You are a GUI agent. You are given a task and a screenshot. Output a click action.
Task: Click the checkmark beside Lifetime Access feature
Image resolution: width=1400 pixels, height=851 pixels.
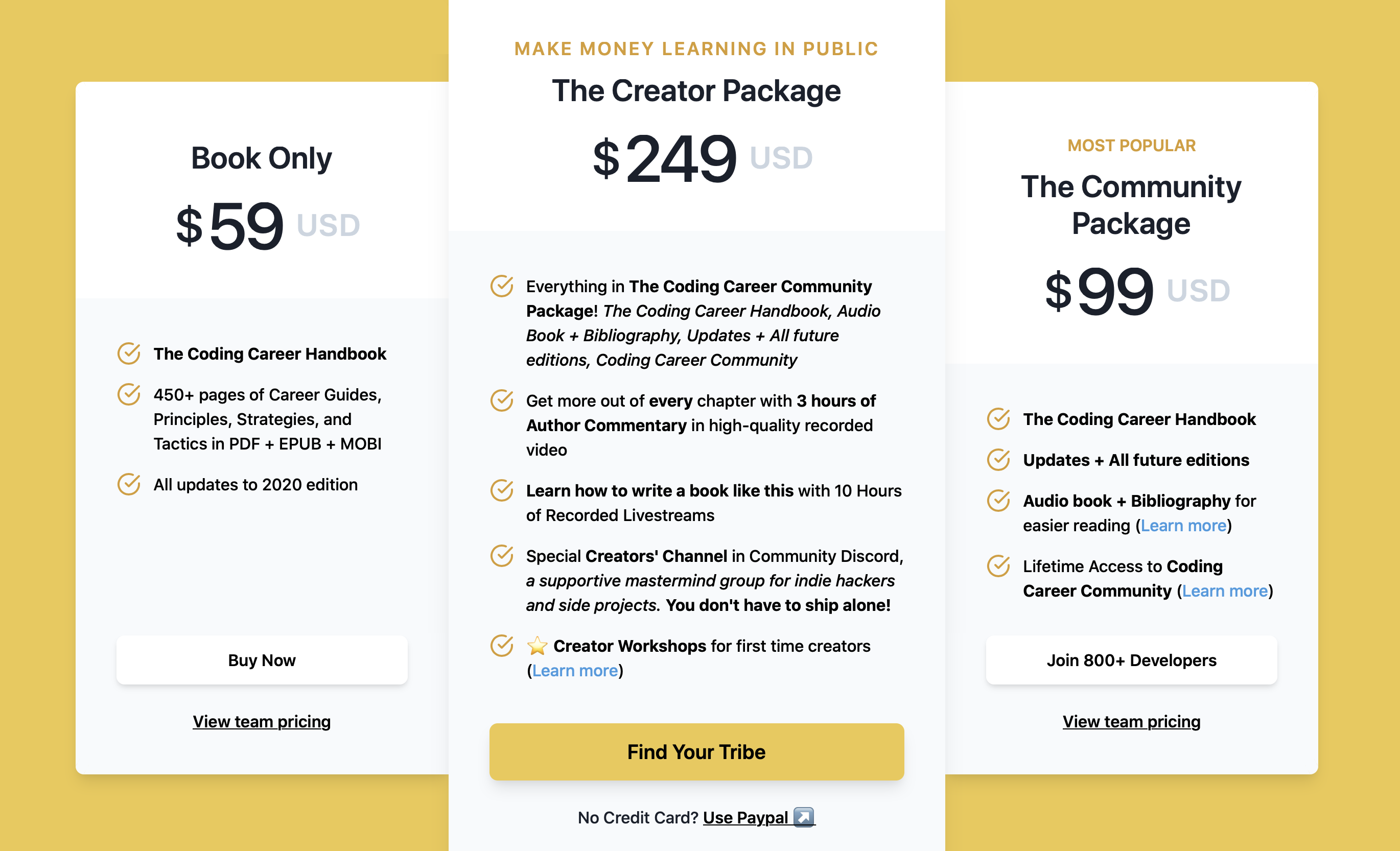click(x=998, y=565)
